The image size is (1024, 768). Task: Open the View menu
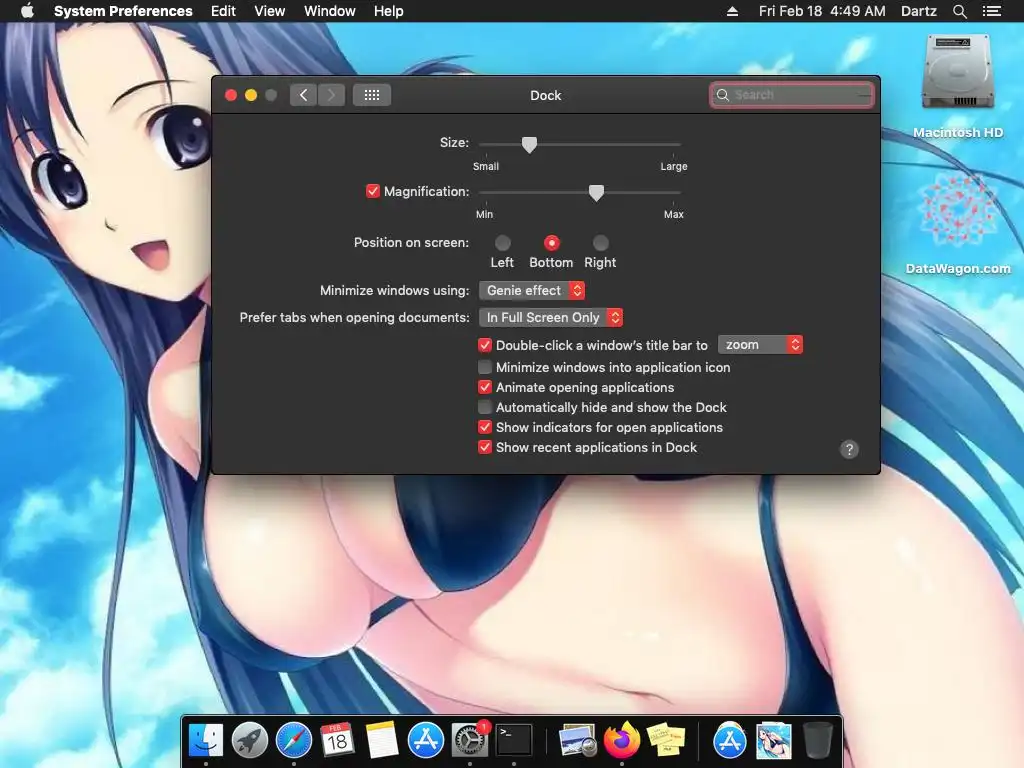coord(270,11)
